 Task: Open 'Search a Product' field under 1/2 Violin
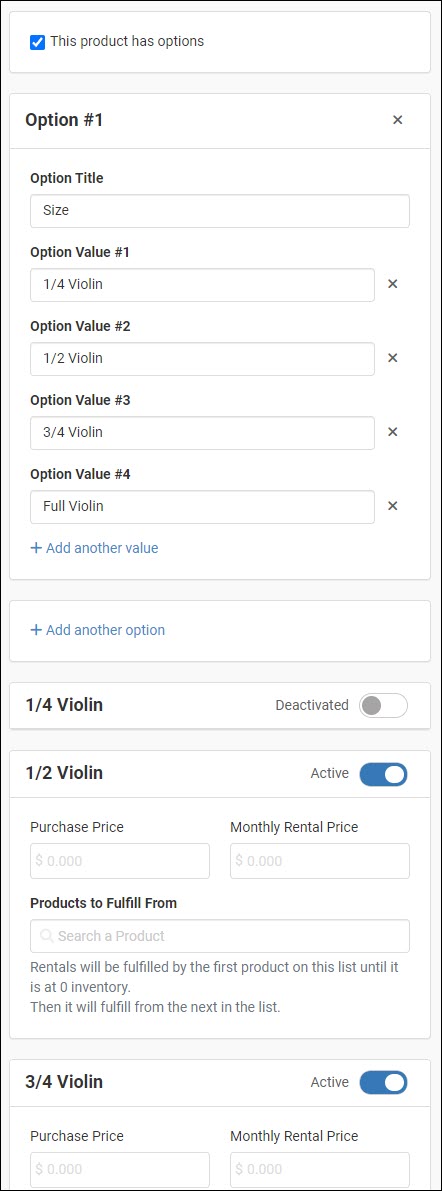click(220, 936)
